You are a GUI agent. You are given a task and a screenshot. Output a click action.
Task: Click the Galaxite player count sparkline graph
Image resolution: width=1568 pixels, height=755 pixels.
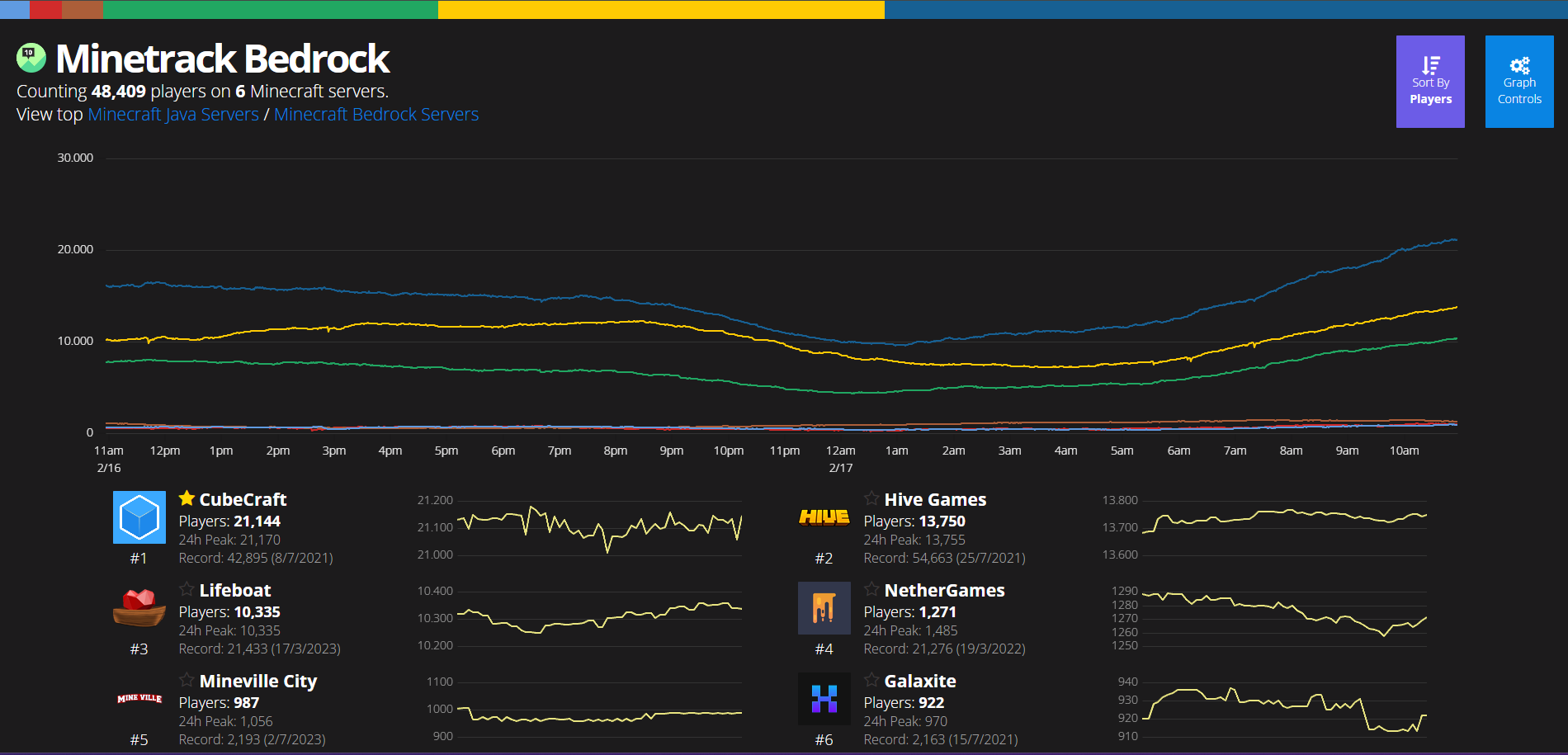tap(1284, 710)
